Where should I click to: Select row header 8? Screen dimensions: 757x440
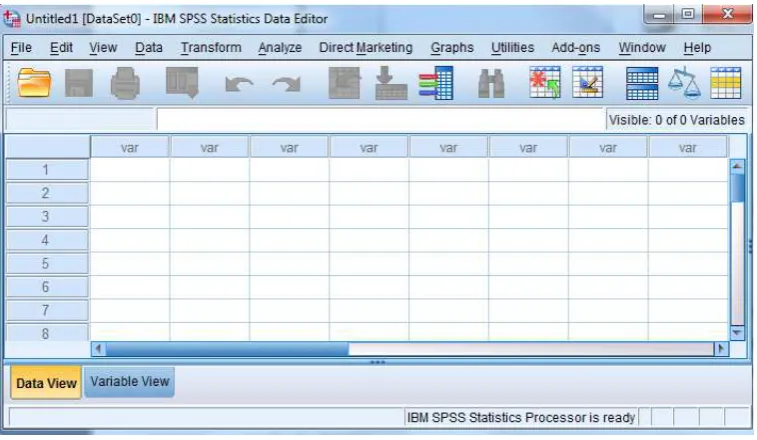point(47,333)
